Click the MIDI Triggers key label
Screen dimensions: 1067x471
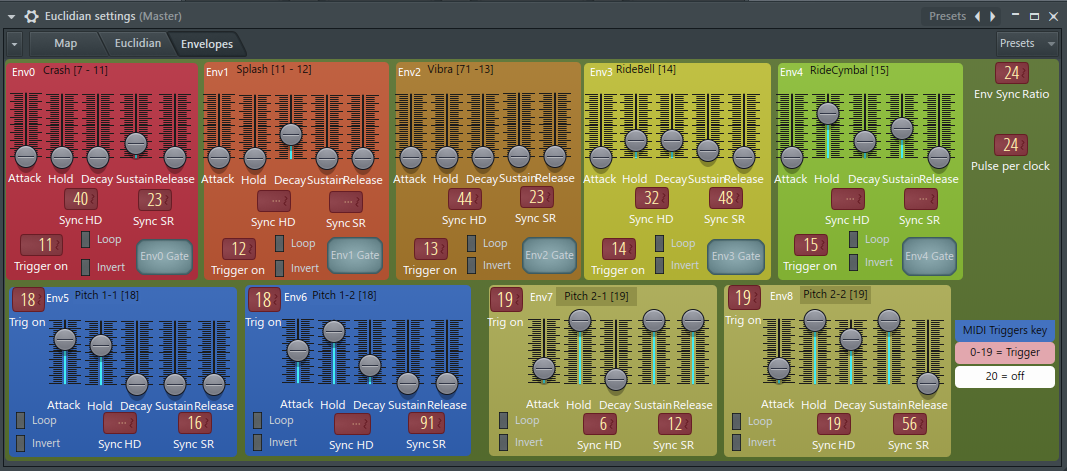point(1005,331)
